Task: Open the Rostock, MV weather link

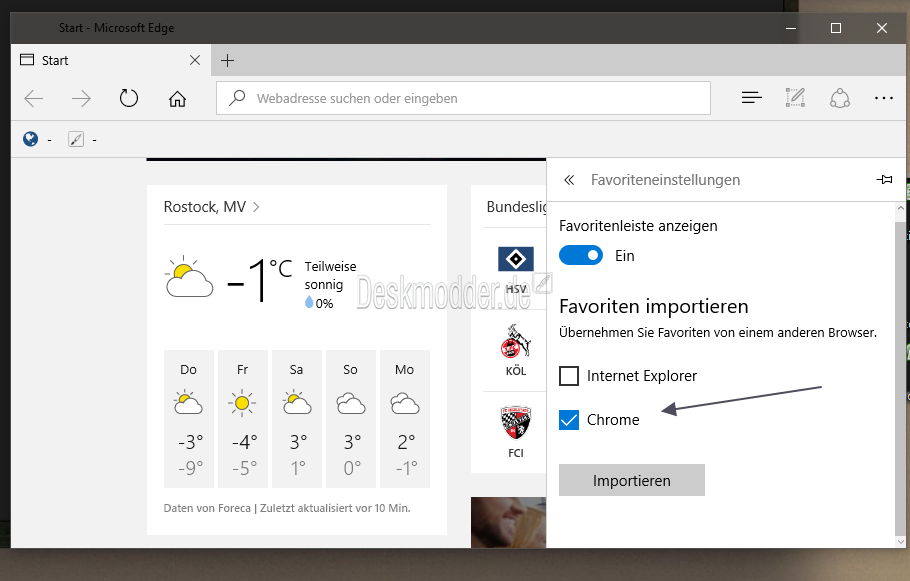Action: pos(205,207)
